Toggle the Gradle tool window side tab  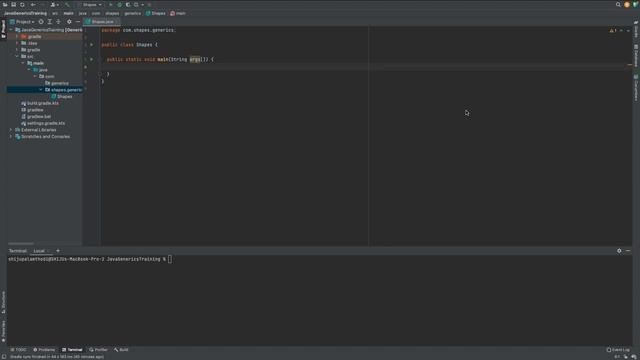pyautogui.click(x=636, y=30)
